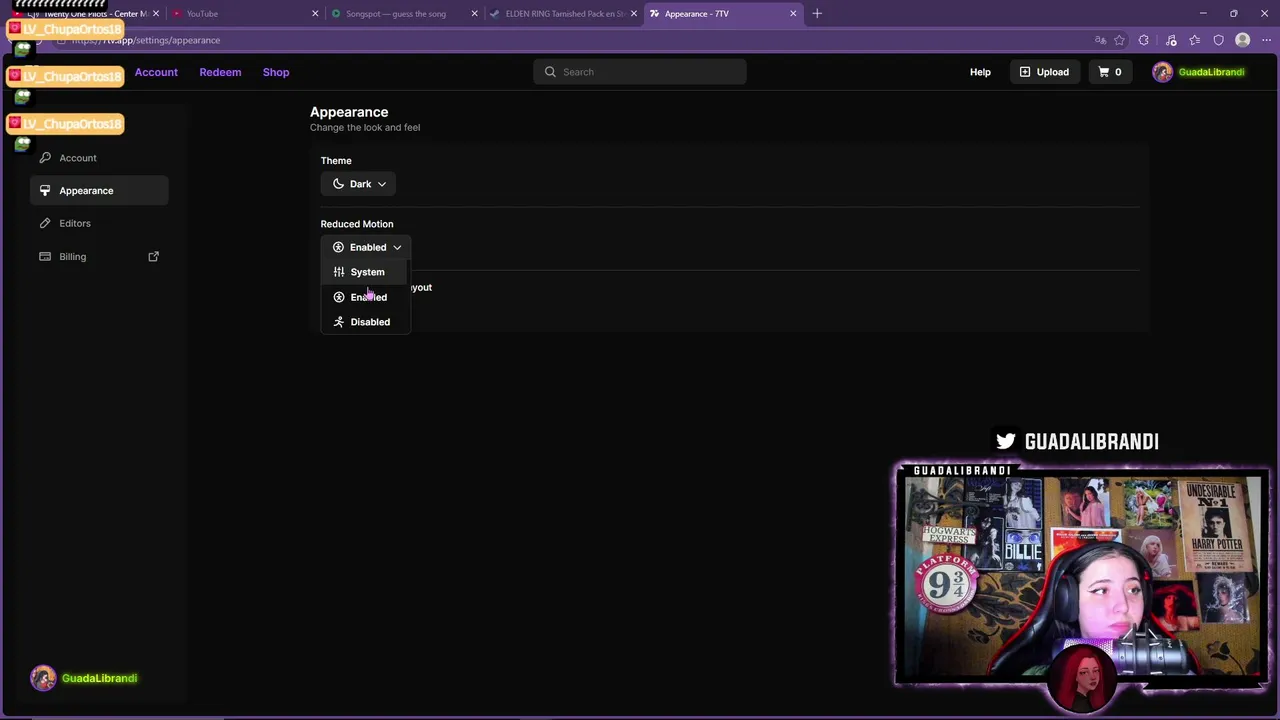Select Disabled in the Reduced Motion list
Image resolution: width=1280 pixels, height=720 pixels.
click(366, 322)
